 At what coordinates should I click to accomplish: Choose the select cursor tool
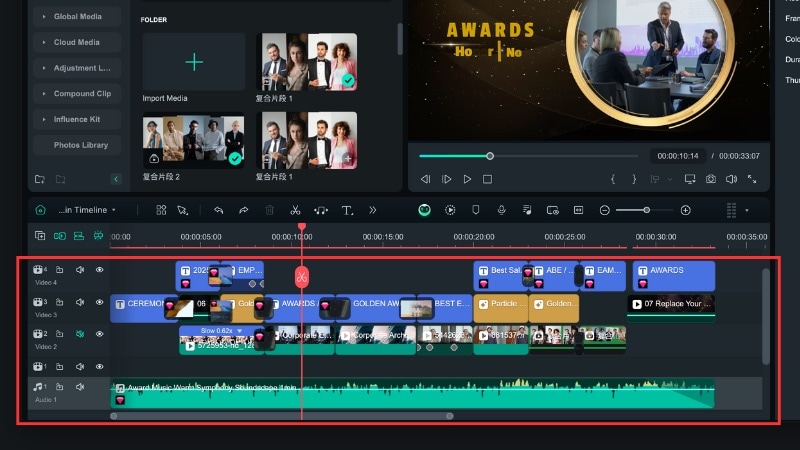click(182, 210)
